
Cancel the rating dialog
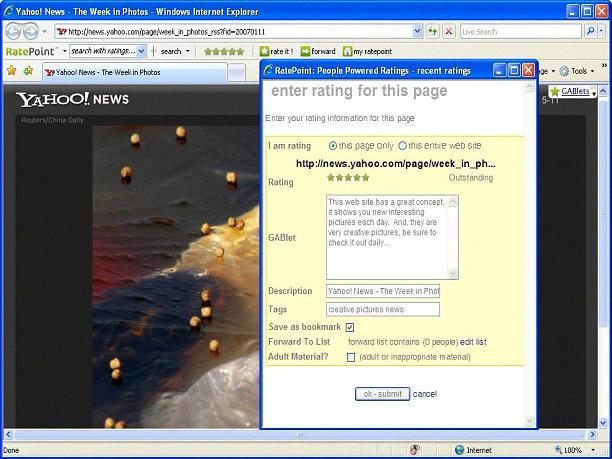[425, 394]
